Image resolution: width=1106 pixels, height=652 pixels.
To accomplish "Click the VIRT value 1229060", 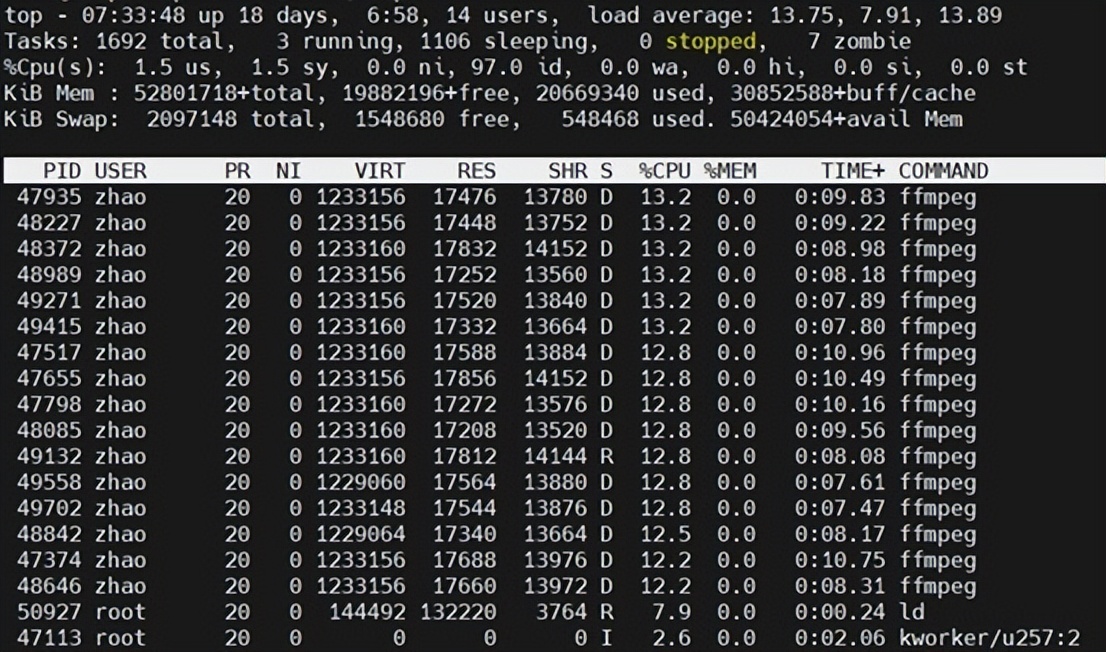I will point(361,482).
